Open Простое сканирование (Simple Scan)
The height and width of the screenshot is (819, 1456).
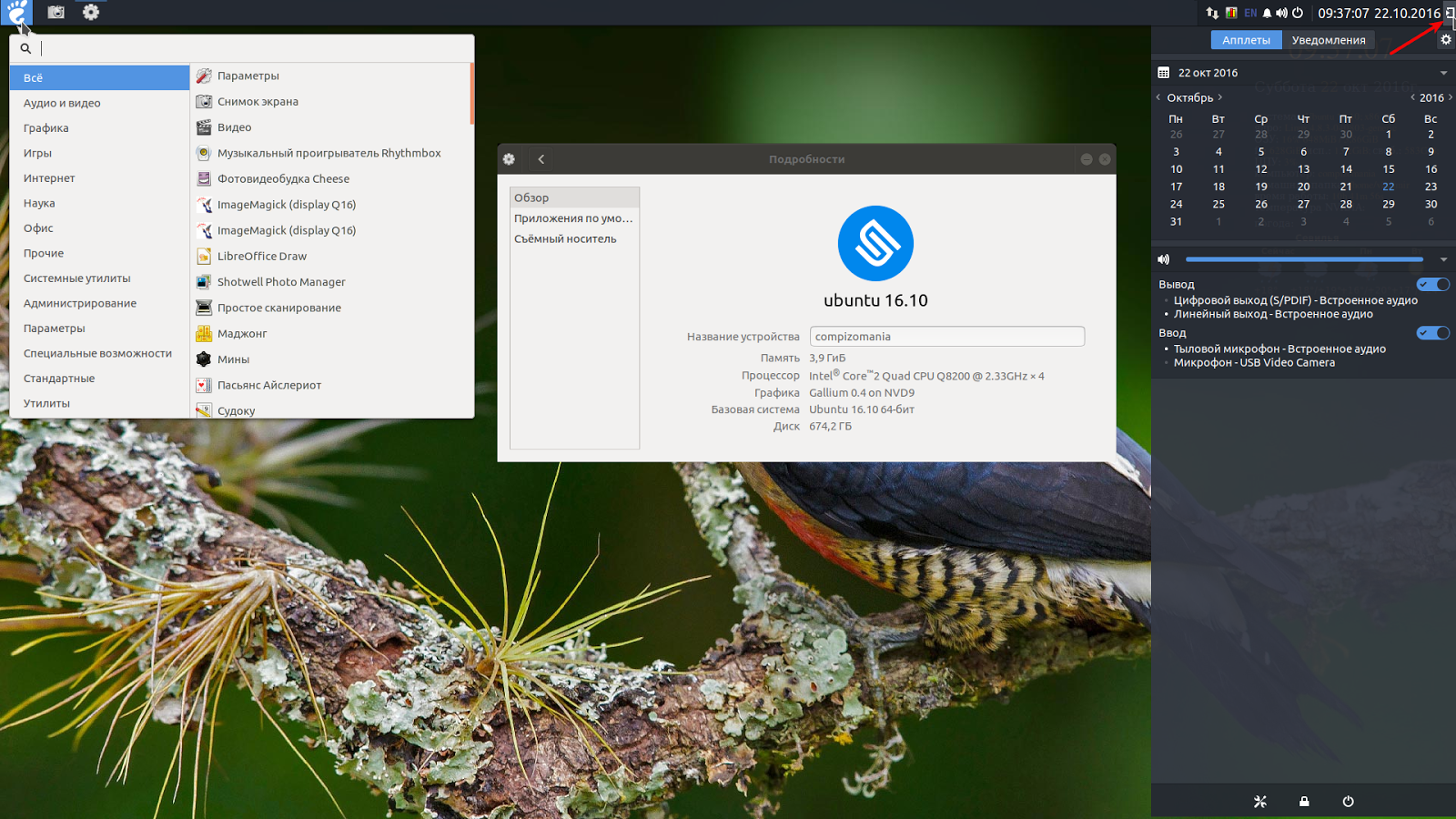(278, 308)
